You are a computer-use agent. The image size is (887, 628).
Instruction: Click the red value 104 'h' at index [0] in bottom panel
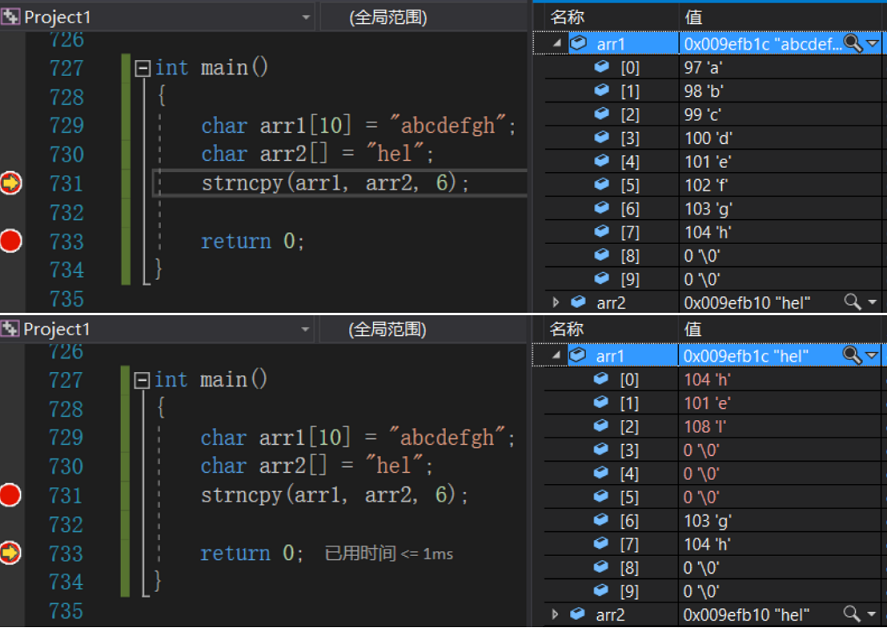[x=707, y=380]
